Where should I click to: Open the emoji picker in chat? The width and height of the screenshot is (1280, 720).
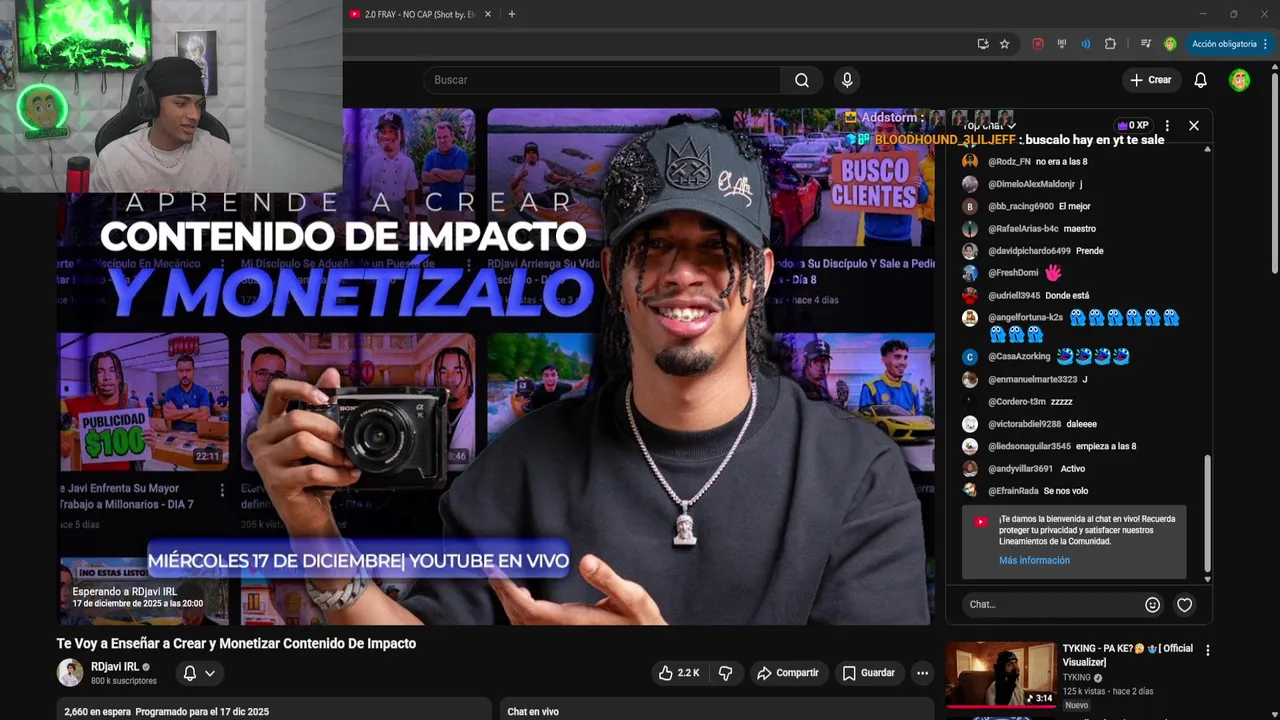coord(1153,605)
